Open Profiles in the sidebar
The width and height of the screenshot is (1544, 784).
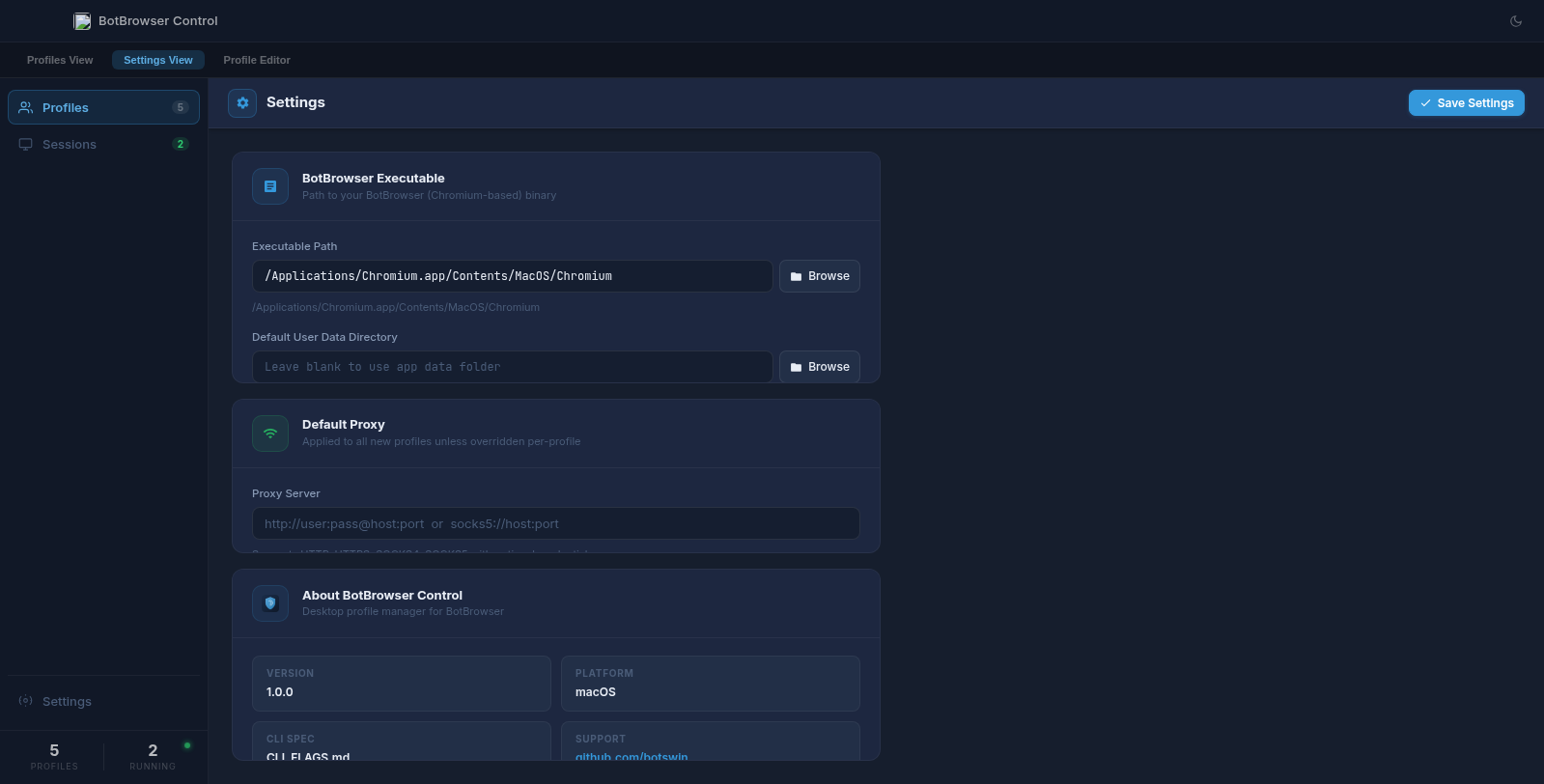coord(103,107)
